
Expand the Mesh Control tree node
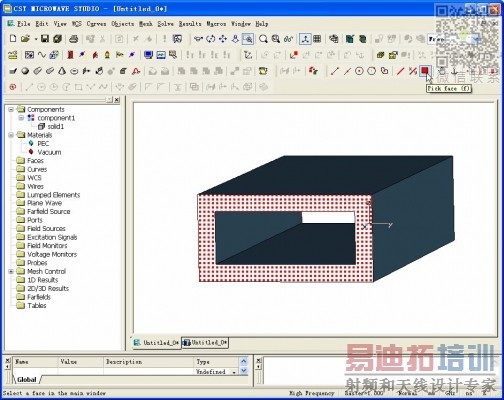pyautogui.click(x=11, y=271)
